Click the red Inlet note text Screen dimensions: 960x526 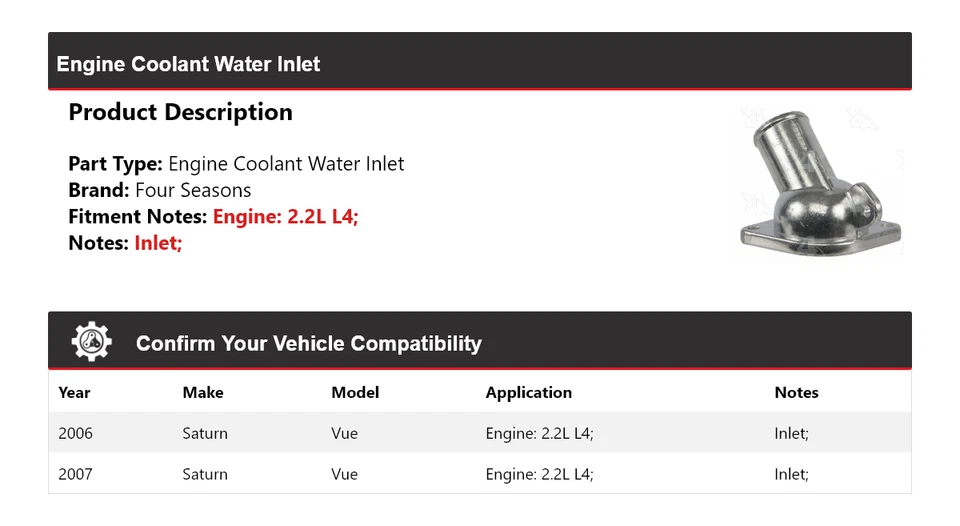pyautogui.click(x=158, y=242)
